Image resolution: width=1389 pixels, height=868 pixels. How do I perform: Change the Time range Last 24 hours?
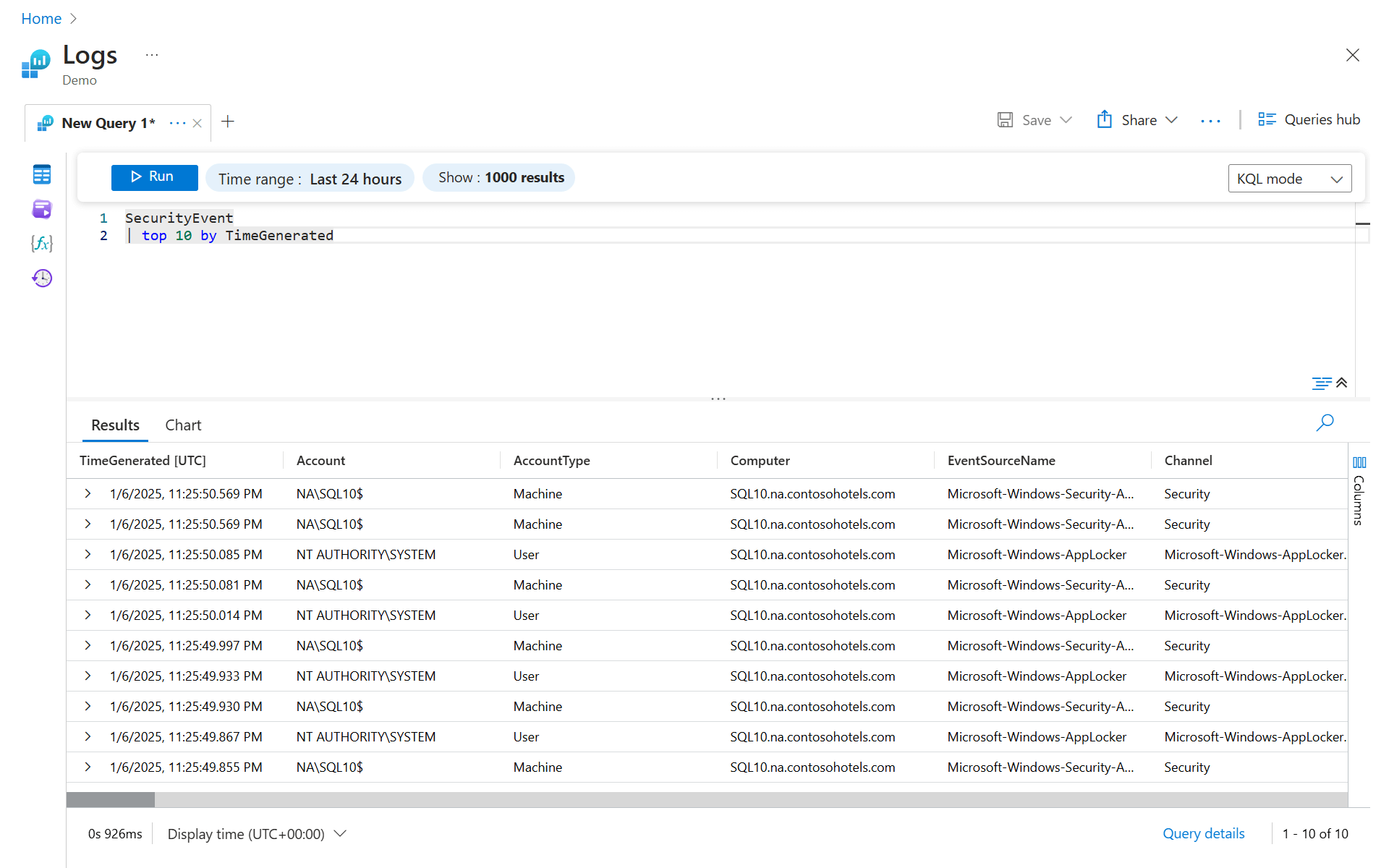click(310, 179)
